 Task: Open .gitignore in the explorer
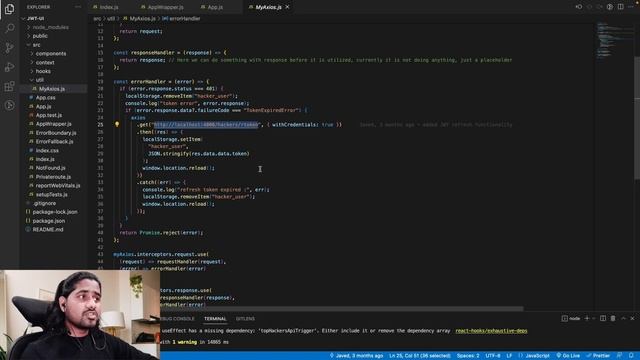[44, 203]
